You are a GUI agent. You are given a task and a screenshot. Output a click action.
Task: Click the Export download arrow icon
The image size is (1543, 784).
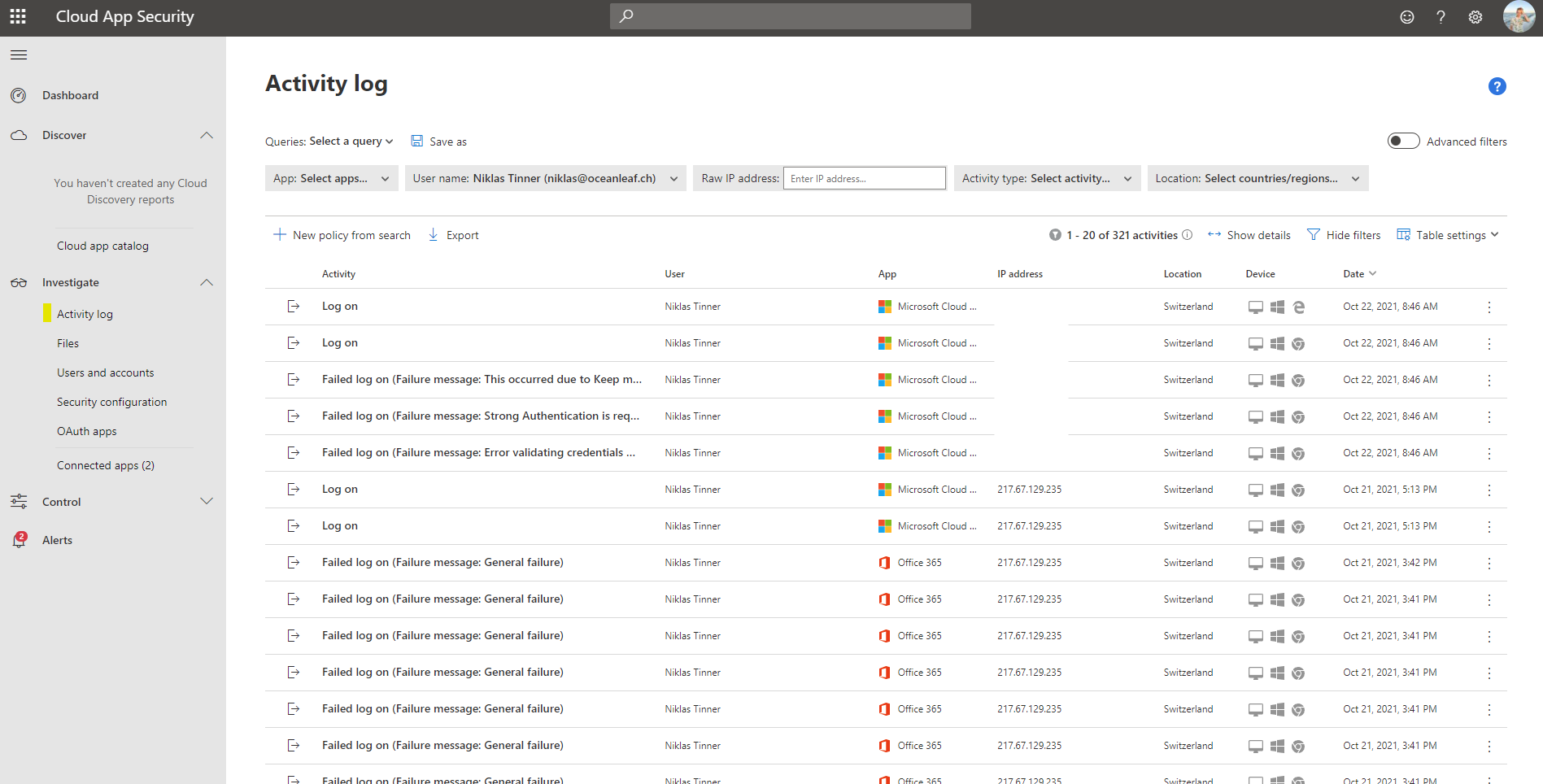click(x=434, y=234)
